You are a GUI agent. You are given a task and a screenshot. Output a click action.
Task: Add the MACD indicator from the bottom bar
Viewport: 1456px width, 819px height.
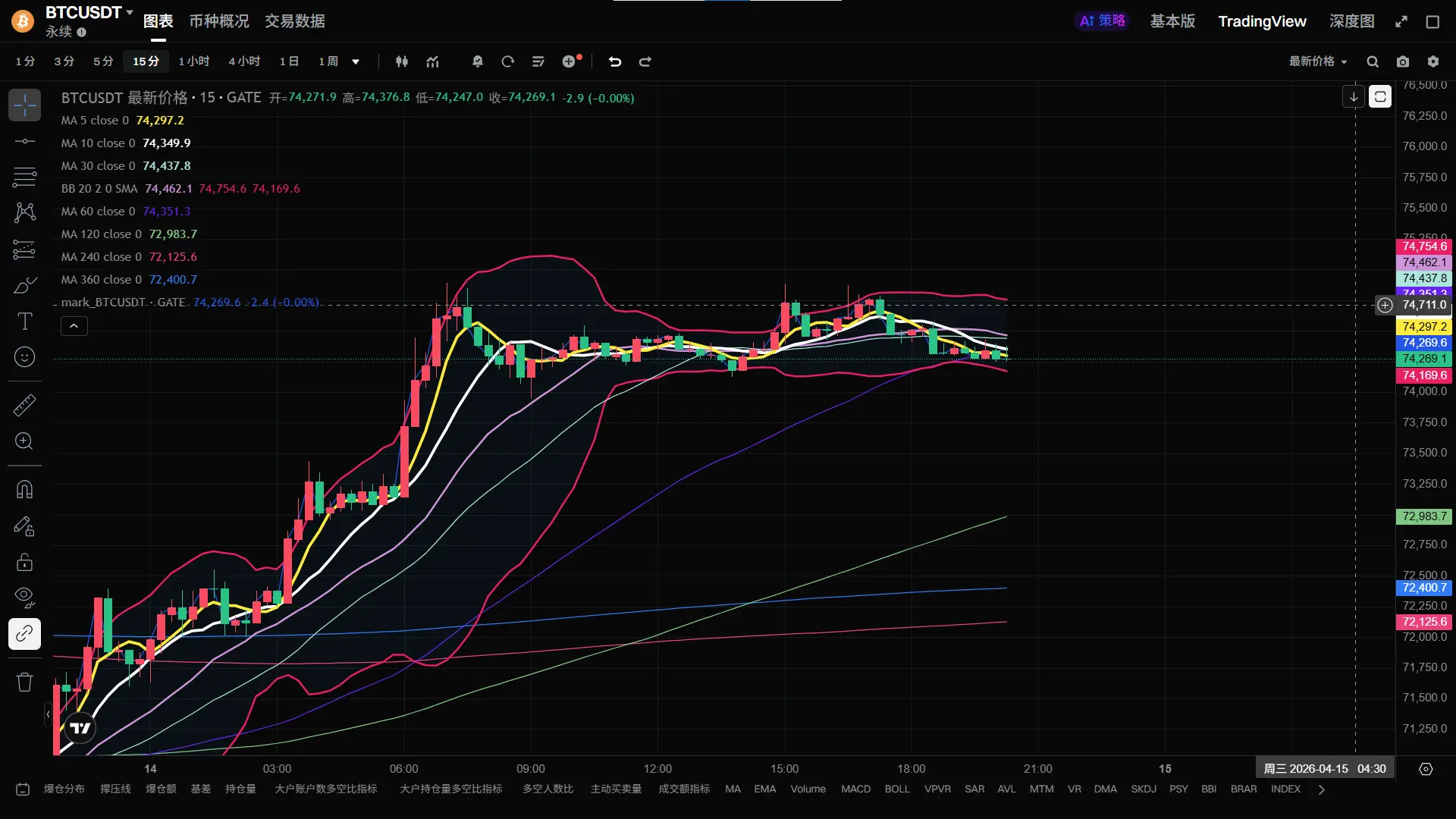click(855, 789)
